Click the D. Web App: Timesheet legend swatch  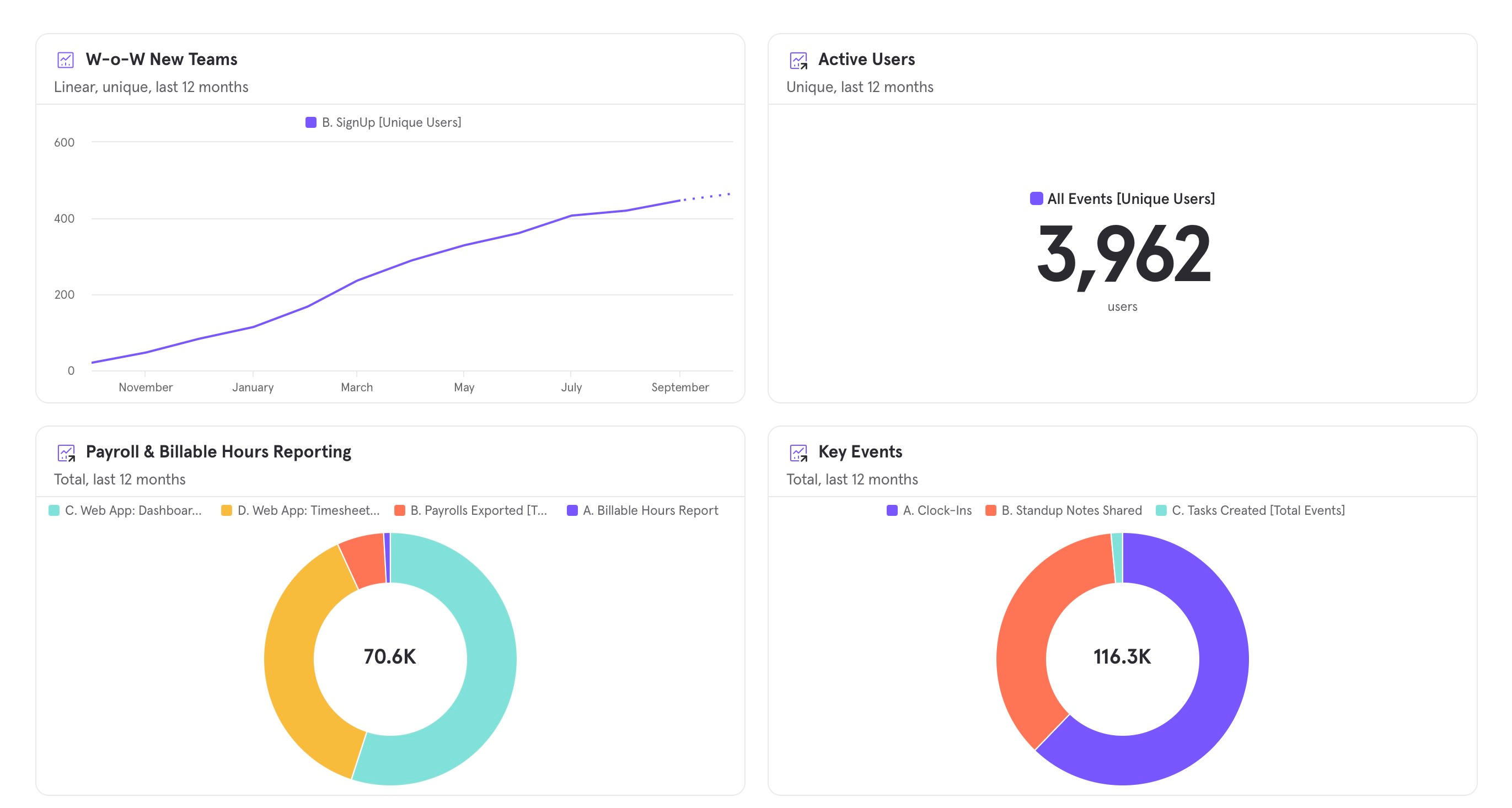[227, 510]
